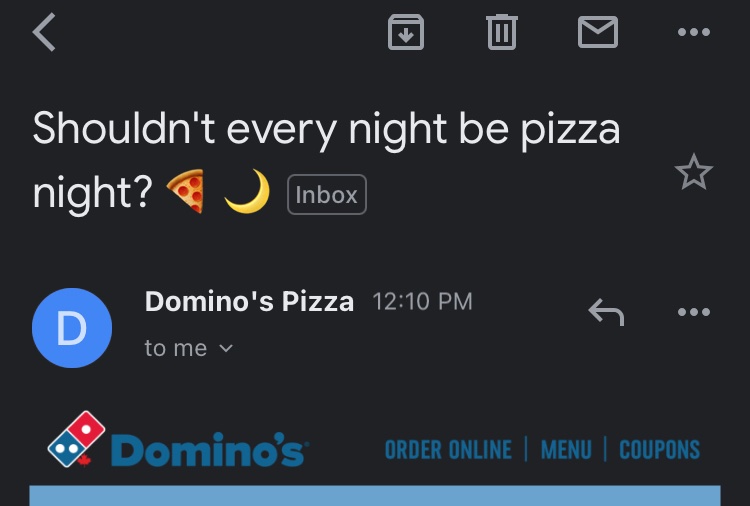Open the MENU link
This screenshot has width=750, height=506.
pyautogui.click(x=566, y=450)
